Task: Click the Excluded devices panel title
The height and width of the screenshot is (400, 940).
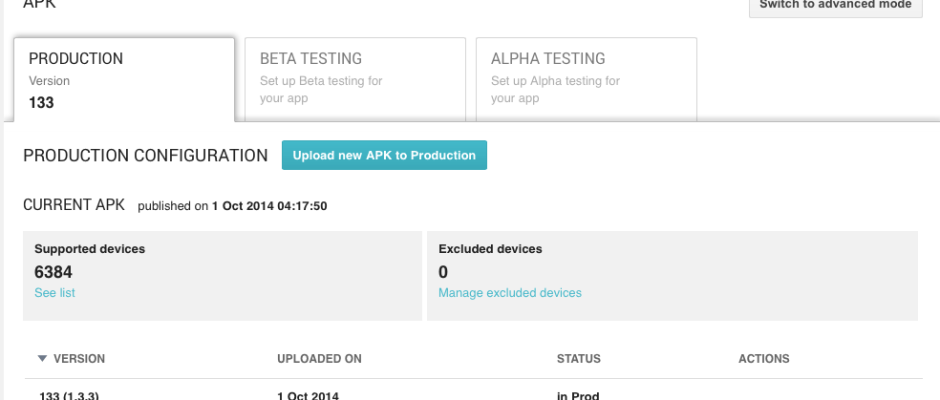Action: coord(490,248)
